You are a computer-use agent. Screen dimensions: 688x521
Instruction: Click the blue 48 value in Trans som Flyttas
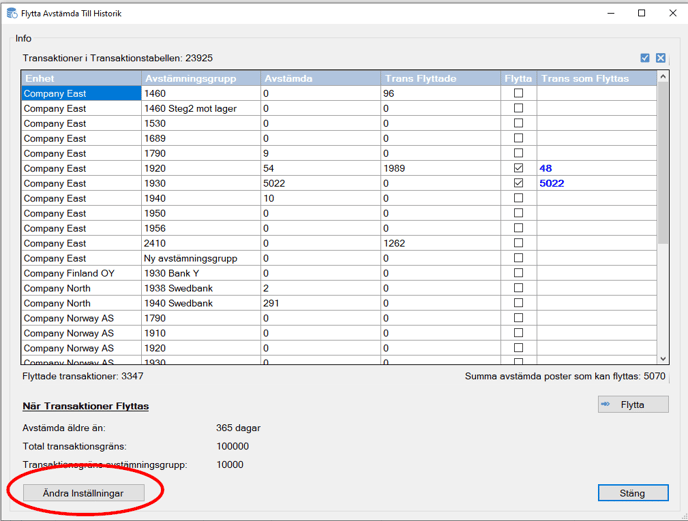pyautogui.click(x=545, y=169)
